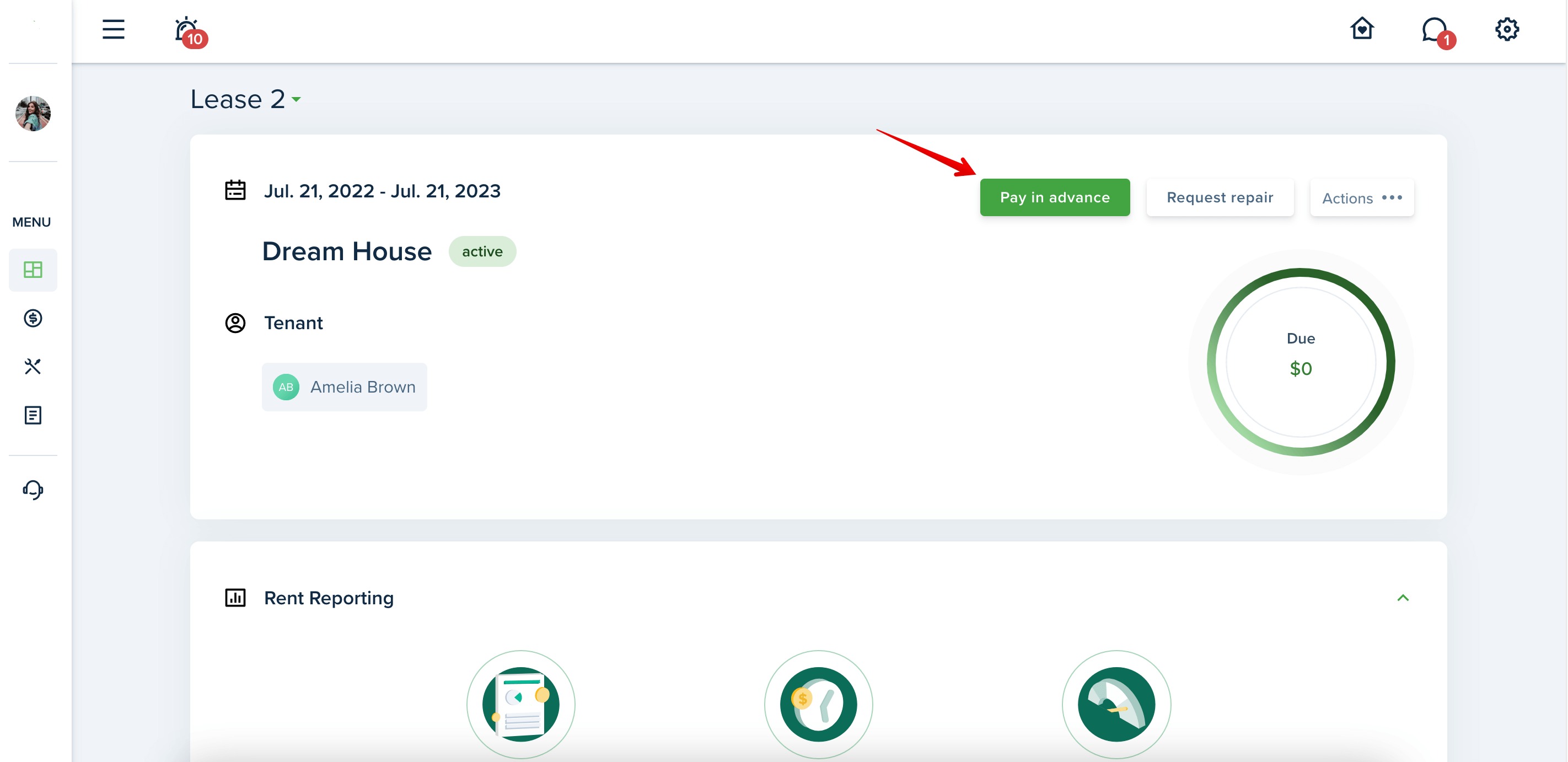Viewport: 1568px width, 762px height.
Task: Click the active status badge
Action: (x=482, y=251)
